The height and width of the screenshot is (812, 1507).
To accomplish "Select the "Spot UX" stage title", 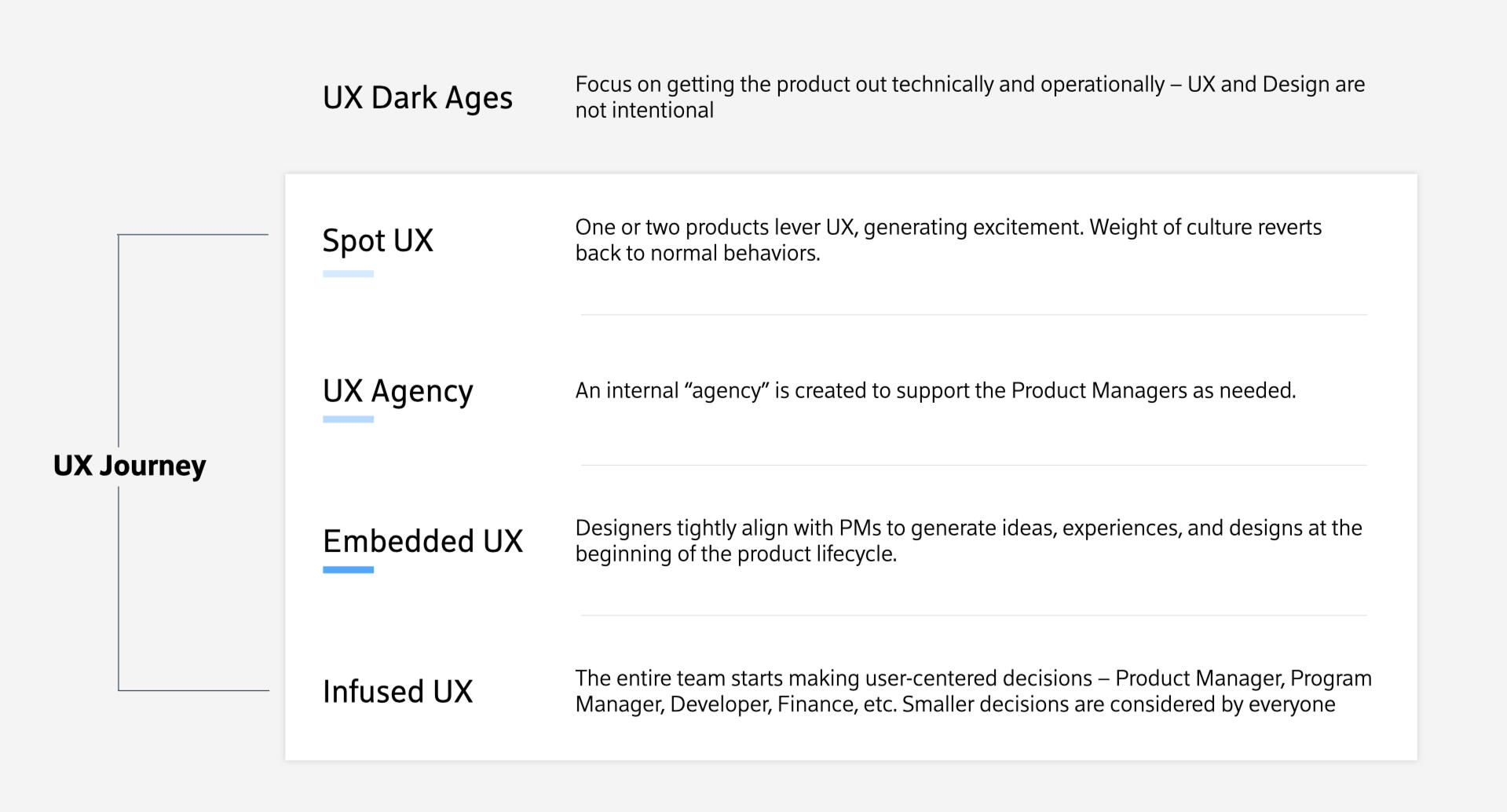I will pyautogui.click(x=377, y=240).
